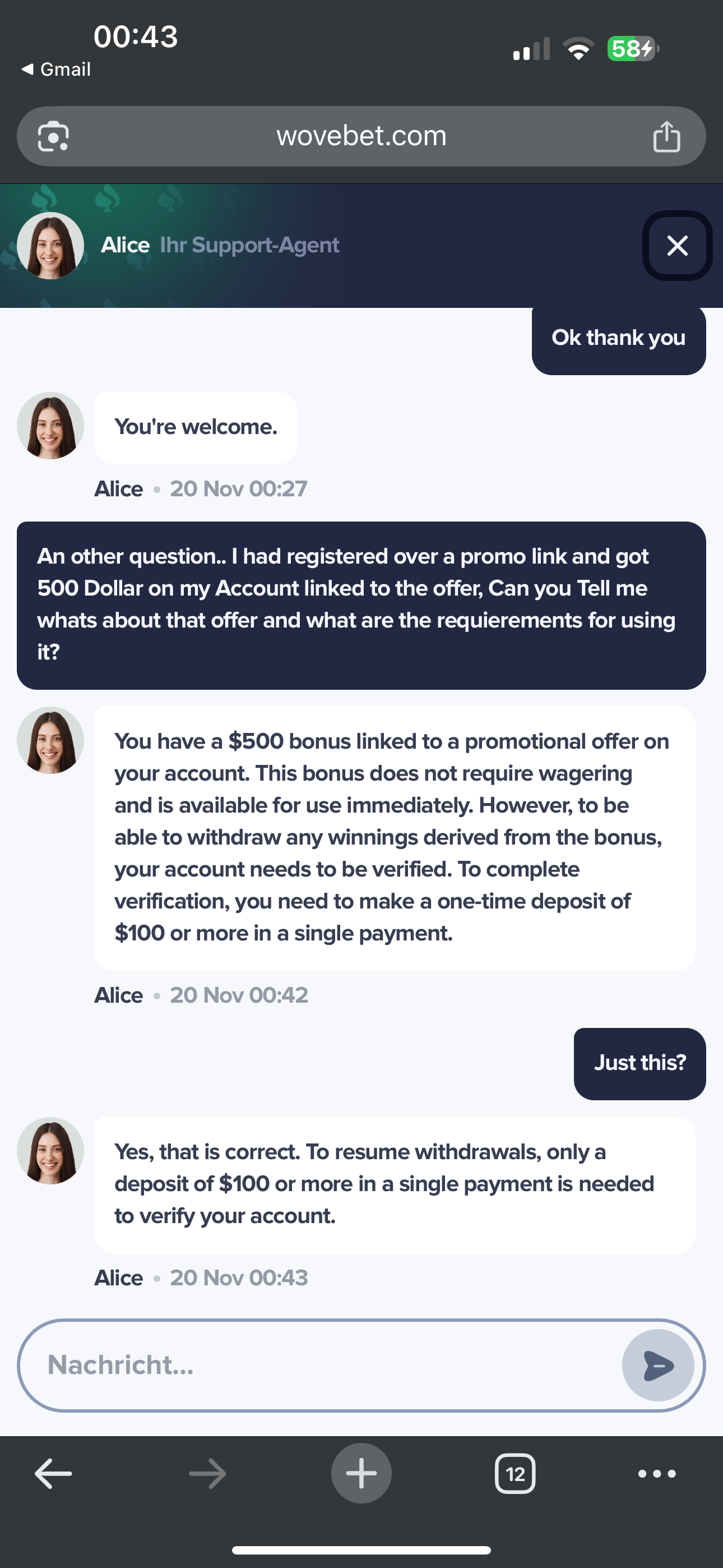Image resolution: width=723 pixels, height=1568 pixels.
Task: Return to Gmail app
Action: tap(57, 70)
